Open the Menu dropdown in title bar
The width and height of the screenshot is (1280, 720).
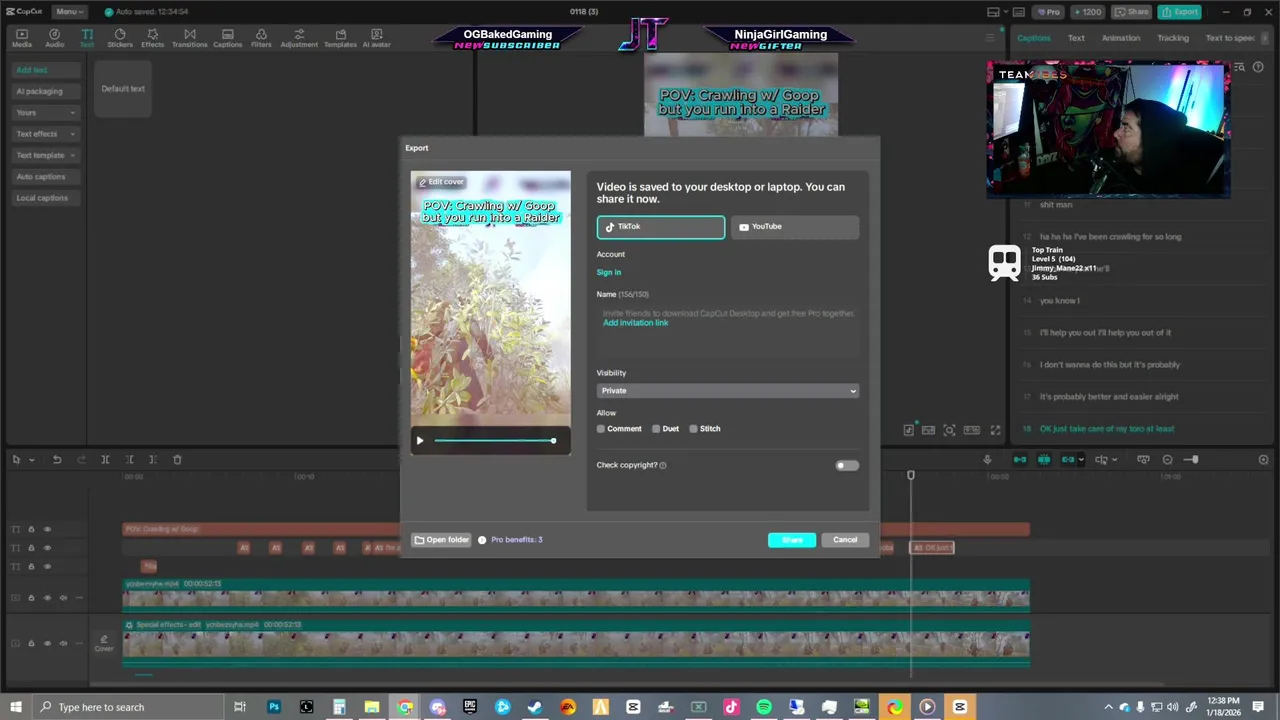point(69,11)
